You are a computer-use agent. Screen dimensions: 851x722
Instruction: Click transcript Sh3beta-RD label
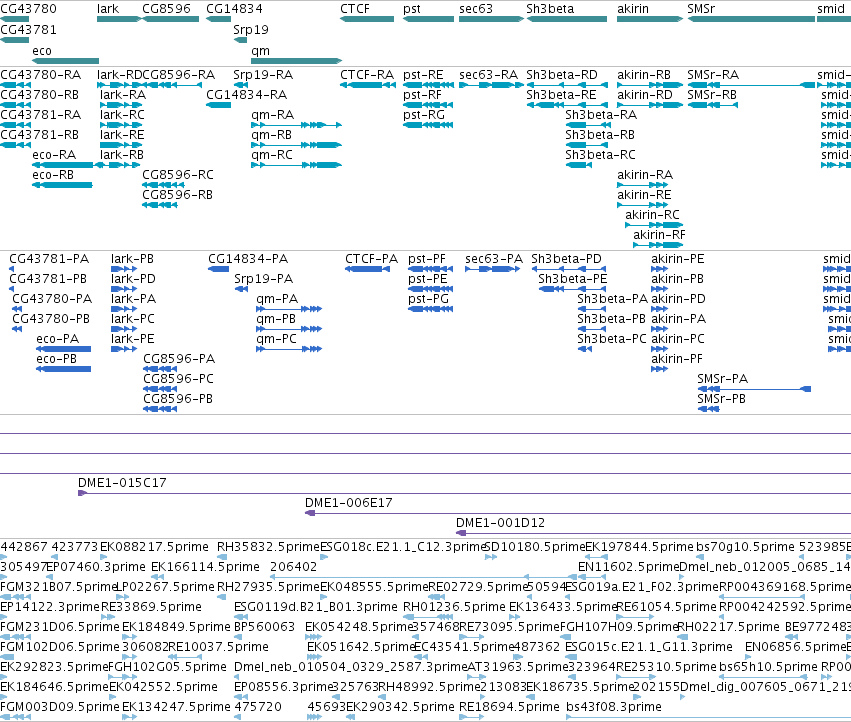tap(562, 75)
